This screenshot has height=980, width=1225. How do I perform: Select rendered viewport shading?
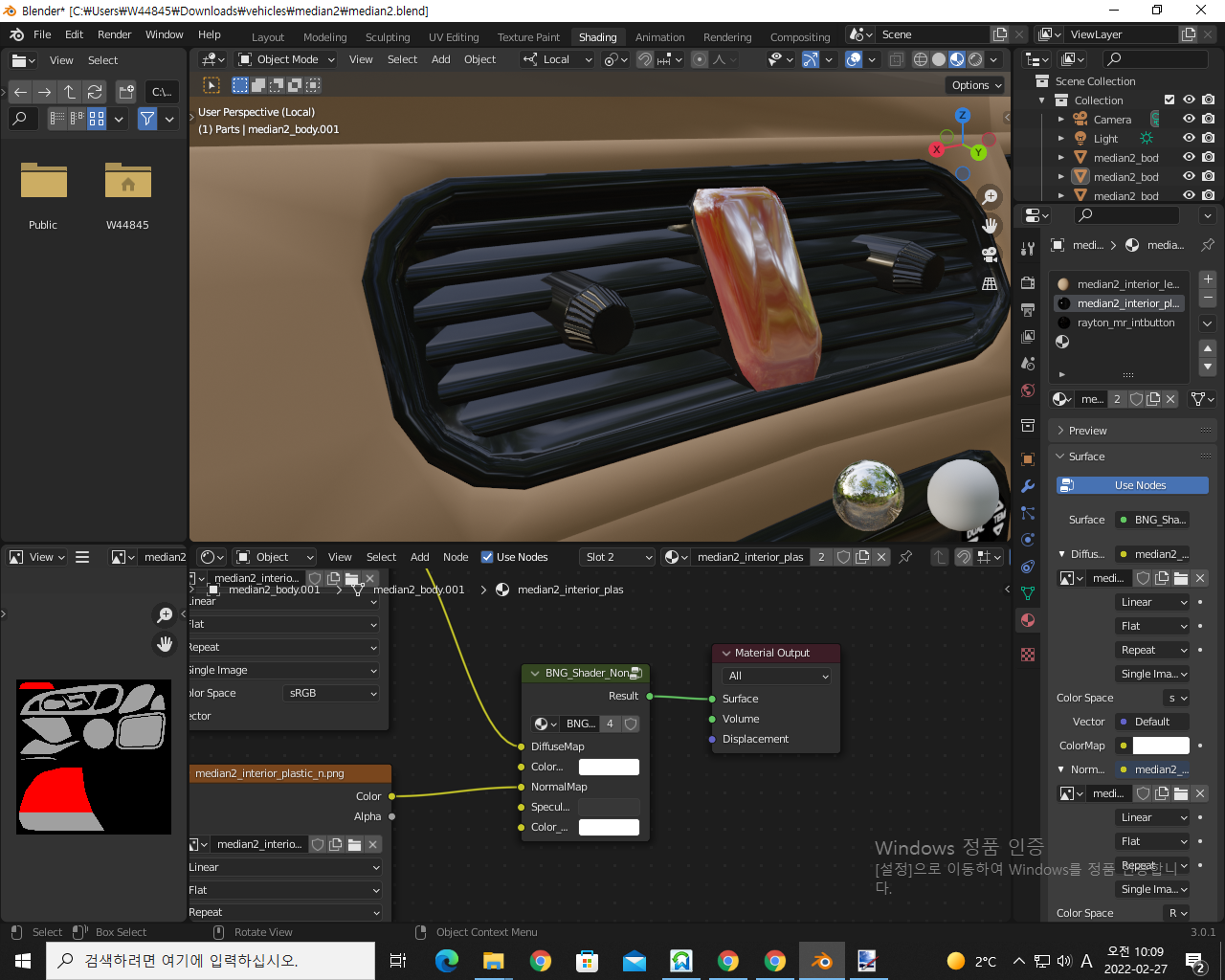(975, 59)
